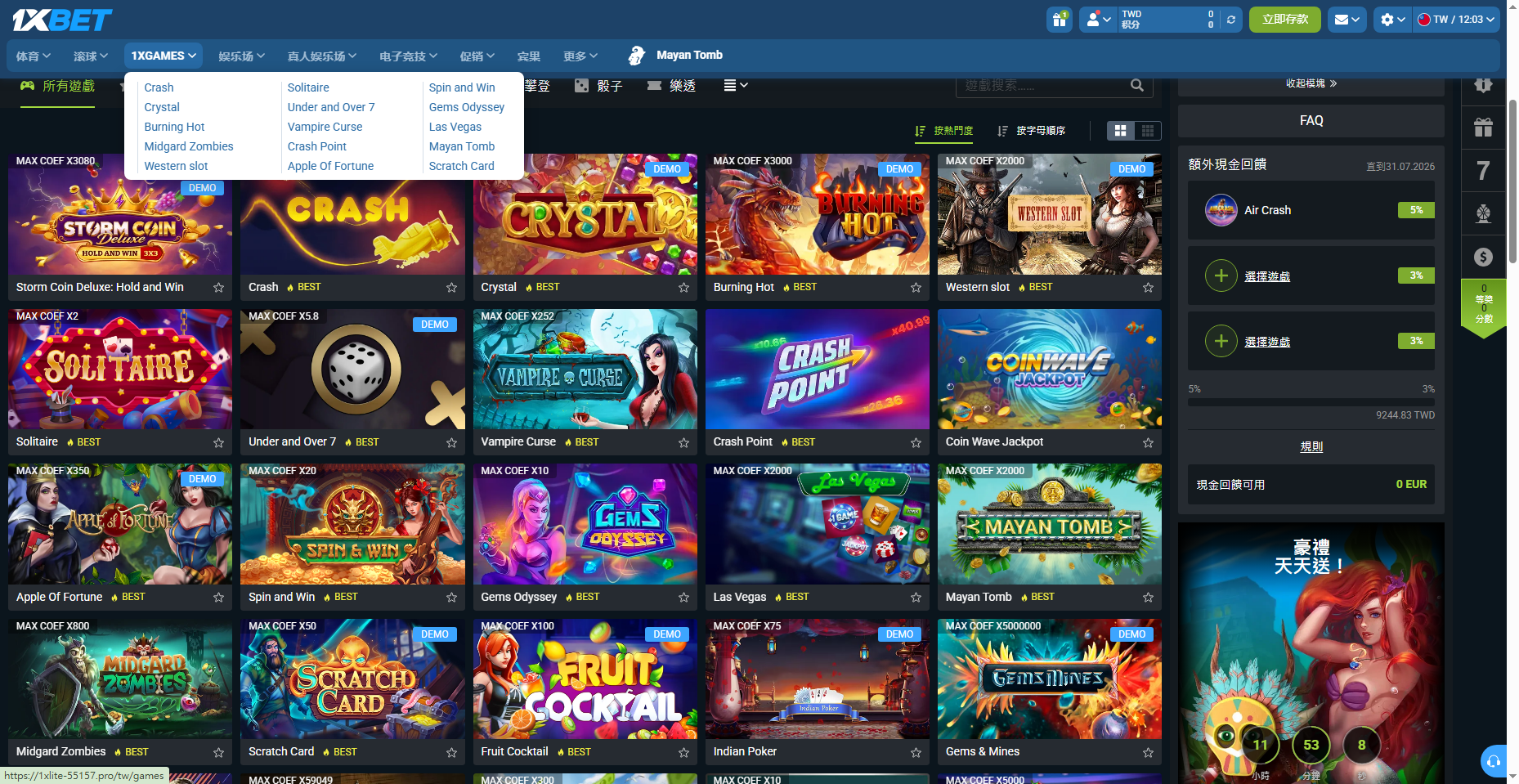Screen dimensions: 1519x784
Task: Expand the 真人娱乐场 menu
Action: pyautogui.click(x=321, y=56)
